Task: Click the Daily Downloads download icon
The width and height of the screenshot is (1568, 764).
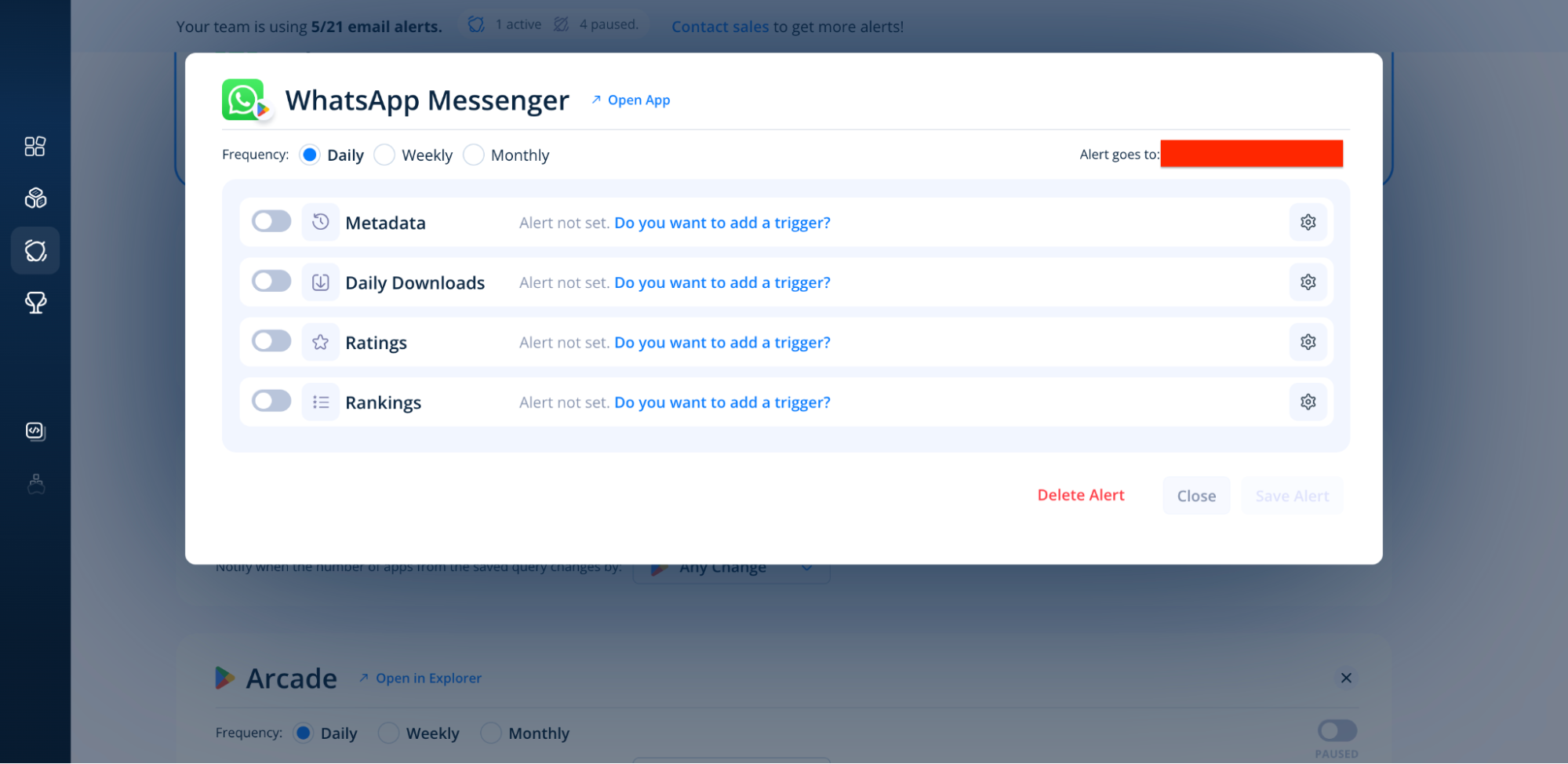Action: tap(320, 282)
